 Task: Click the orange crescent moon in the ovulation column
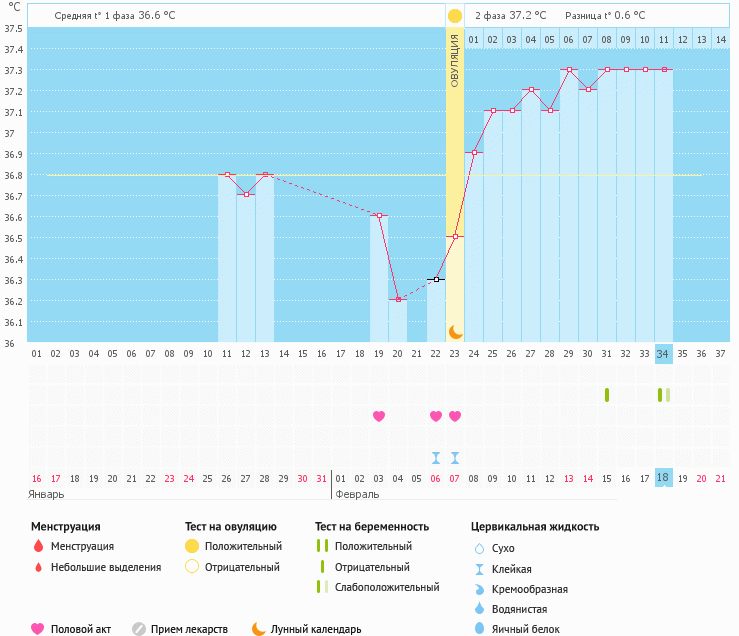pyautogui.click(x=455, y=331)
